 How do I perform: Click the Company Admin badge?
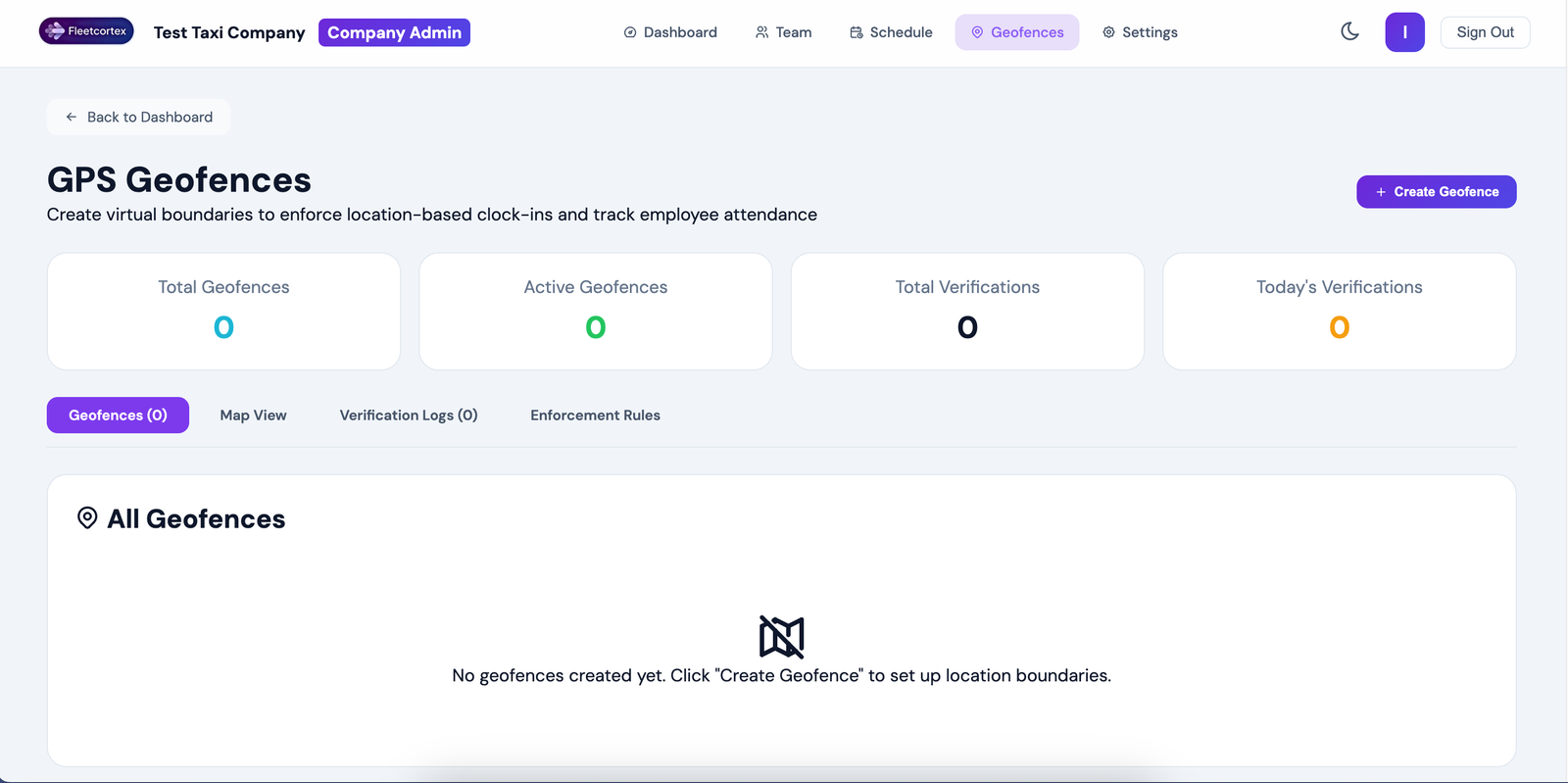[x=394, y=32]
